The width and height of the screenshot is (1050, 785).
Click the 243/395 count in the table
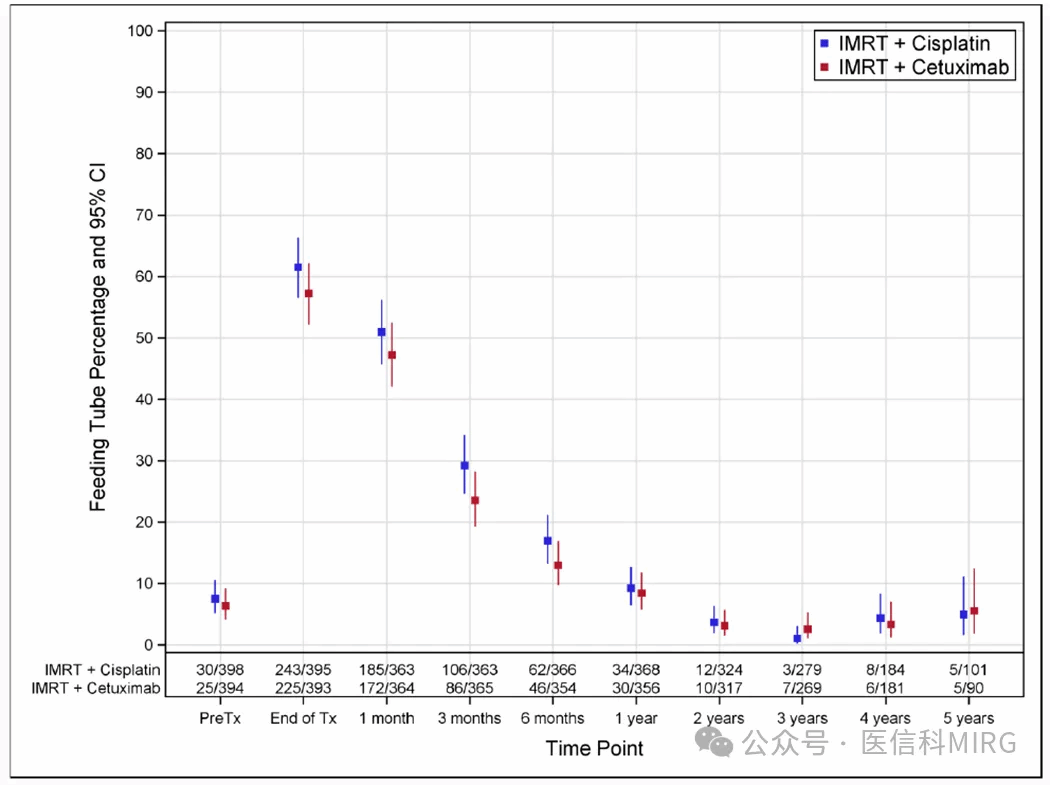303,669
